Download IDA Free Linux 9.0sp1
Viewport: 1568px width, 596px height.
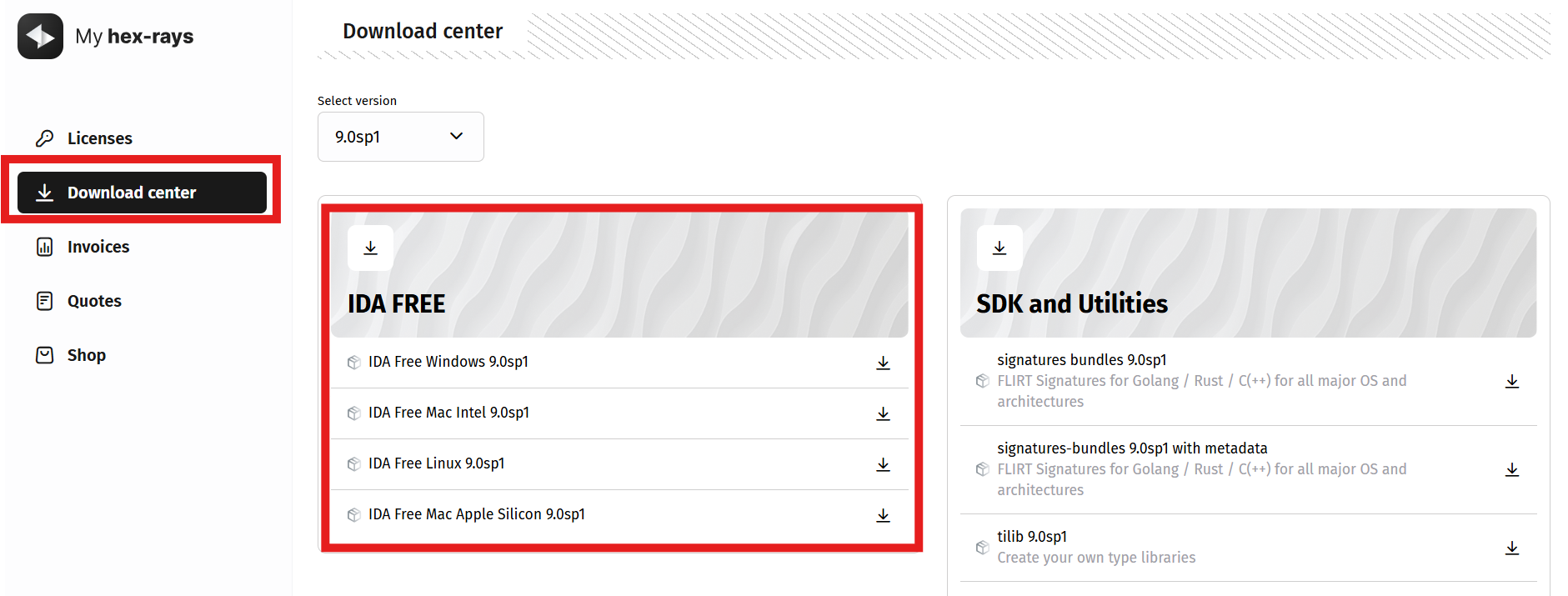point(884,464)
